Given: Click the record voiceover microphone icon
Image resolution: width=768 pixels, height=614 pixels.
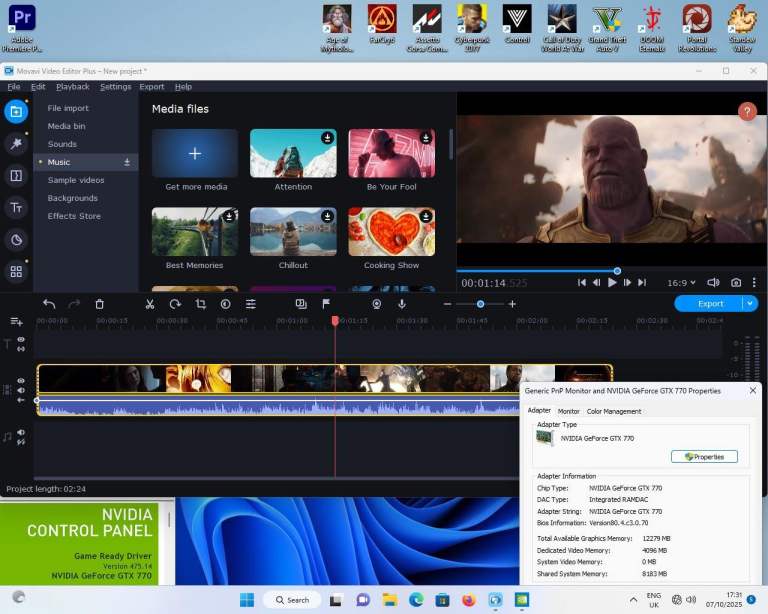Looking at the screenshot, I should [402, 304].
